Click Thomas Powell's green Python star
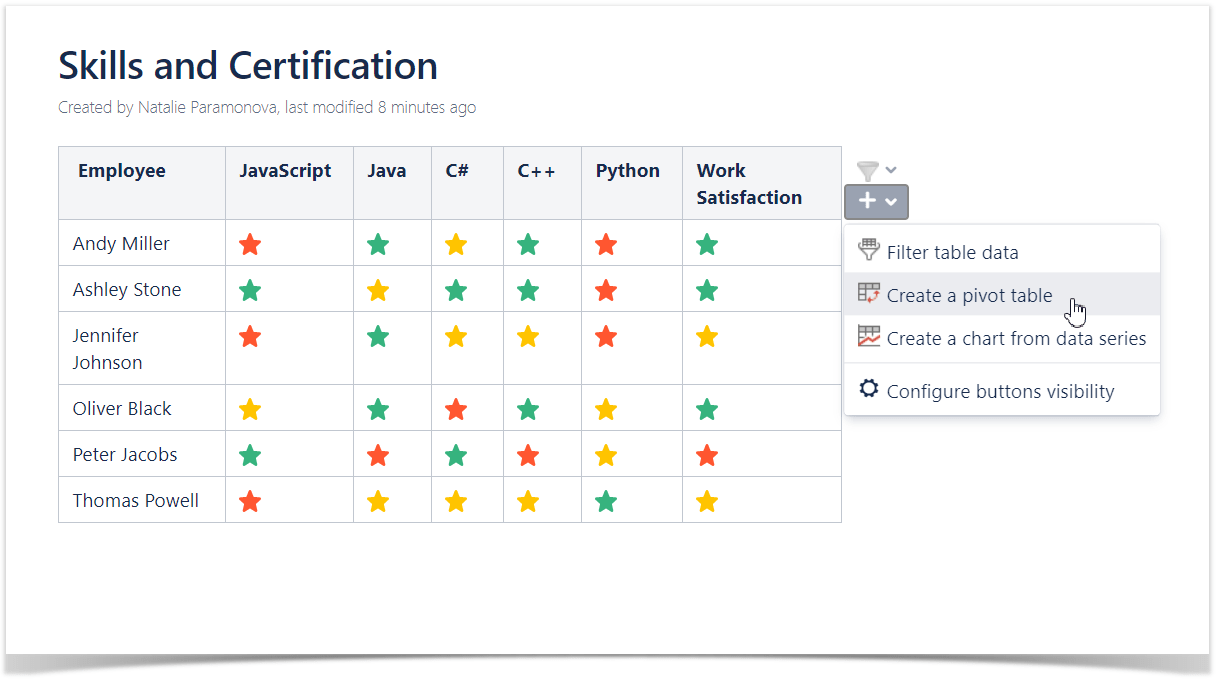Screen dimensions: 1223x683 pyautogui.click(x=605, y=501)
